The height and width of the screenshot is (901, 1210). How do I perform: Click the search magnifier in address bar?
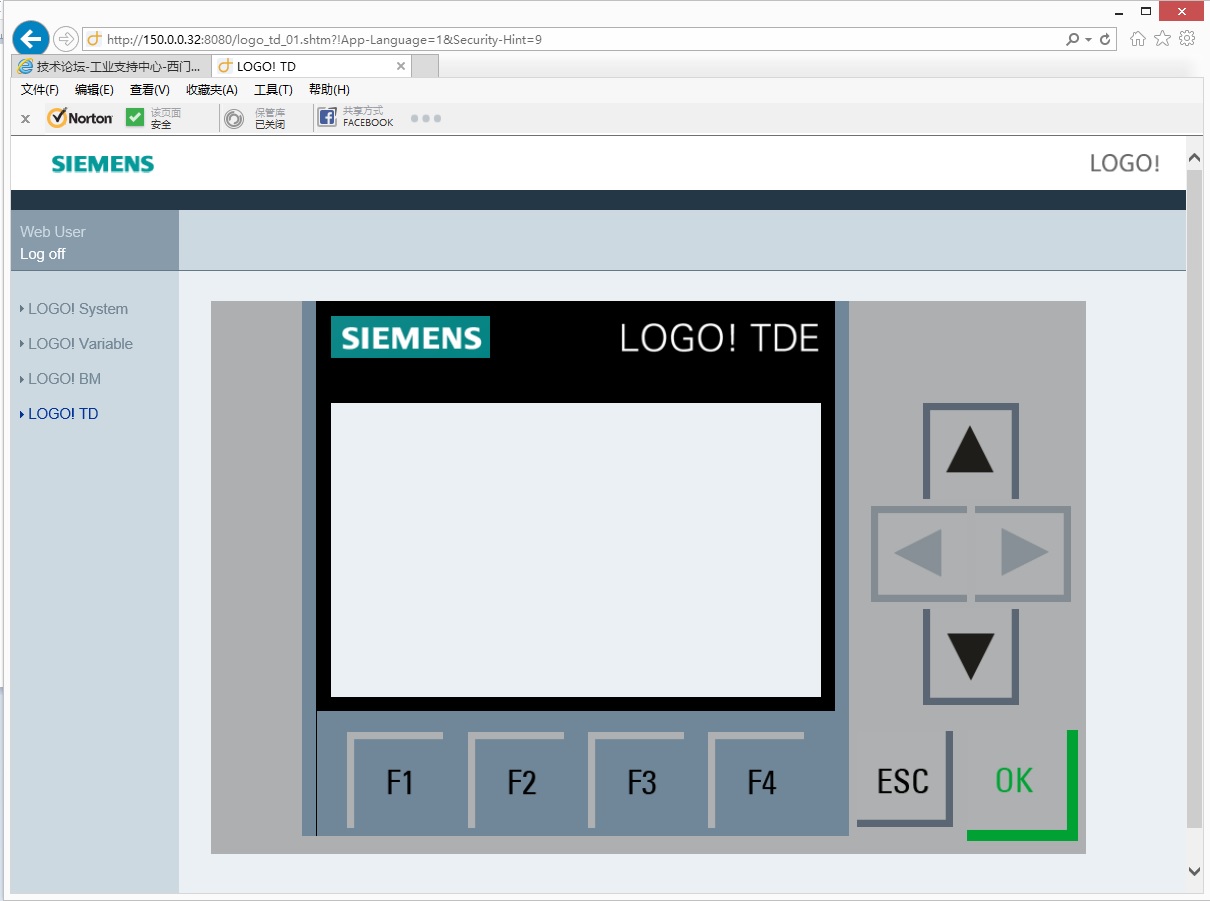tap(1073, 40)
